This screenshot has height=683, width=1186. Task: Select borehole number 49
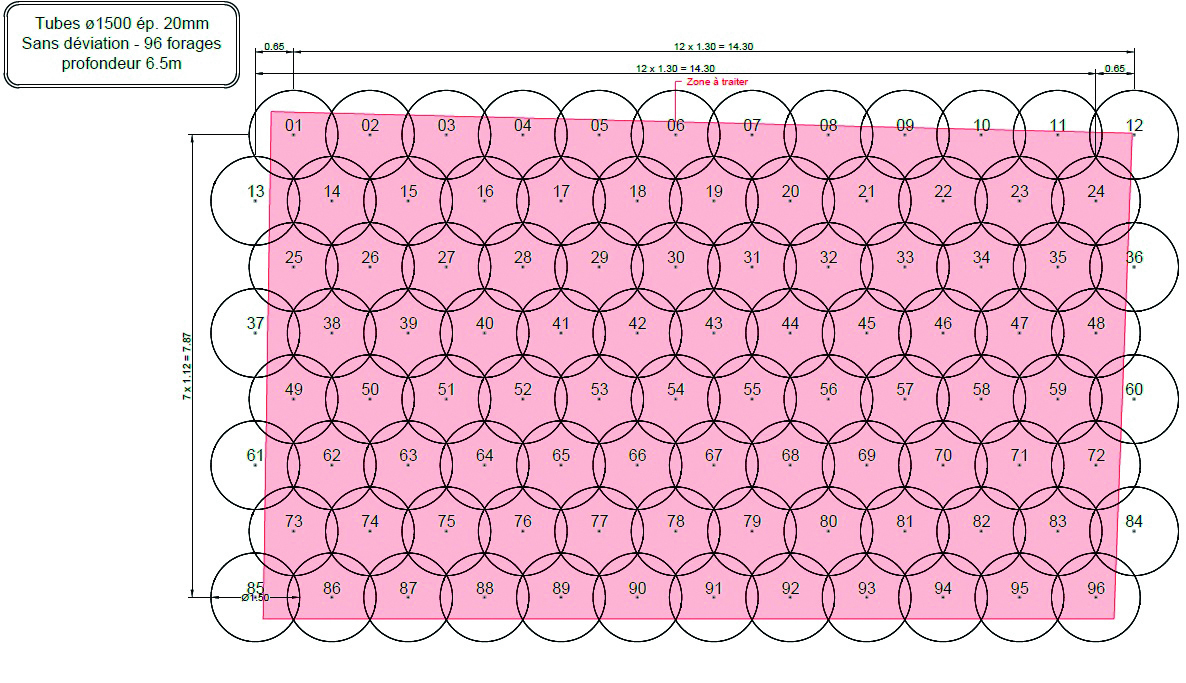(x=293, y=390)
